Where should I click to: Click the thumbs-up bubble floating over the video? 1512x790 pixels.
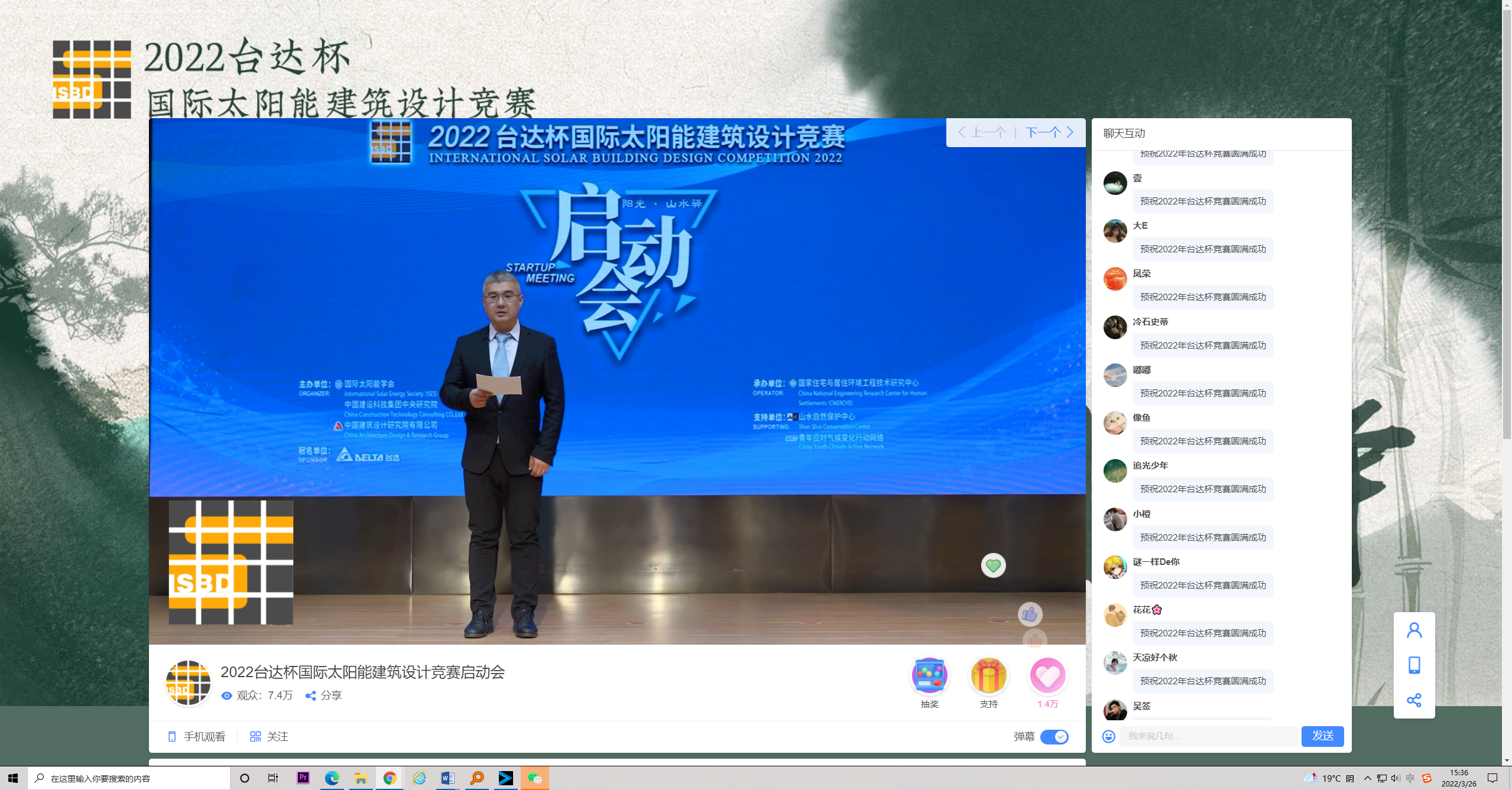click(1030, 615)
